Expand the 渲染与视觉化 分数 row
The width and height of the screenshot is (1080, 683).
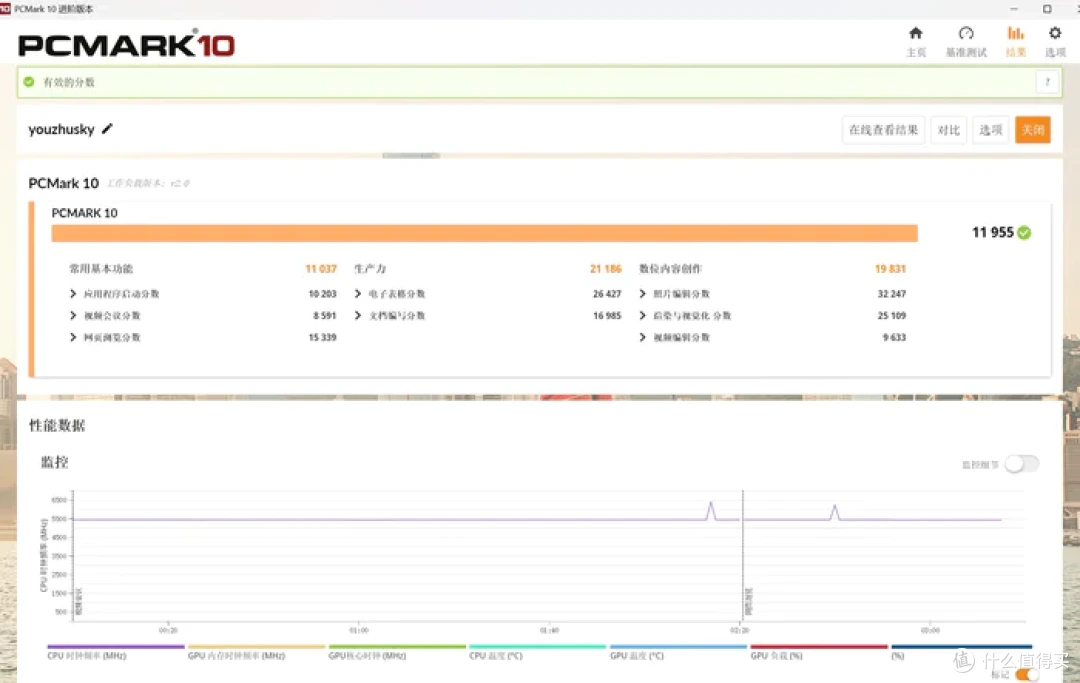[x=642, y=315]
